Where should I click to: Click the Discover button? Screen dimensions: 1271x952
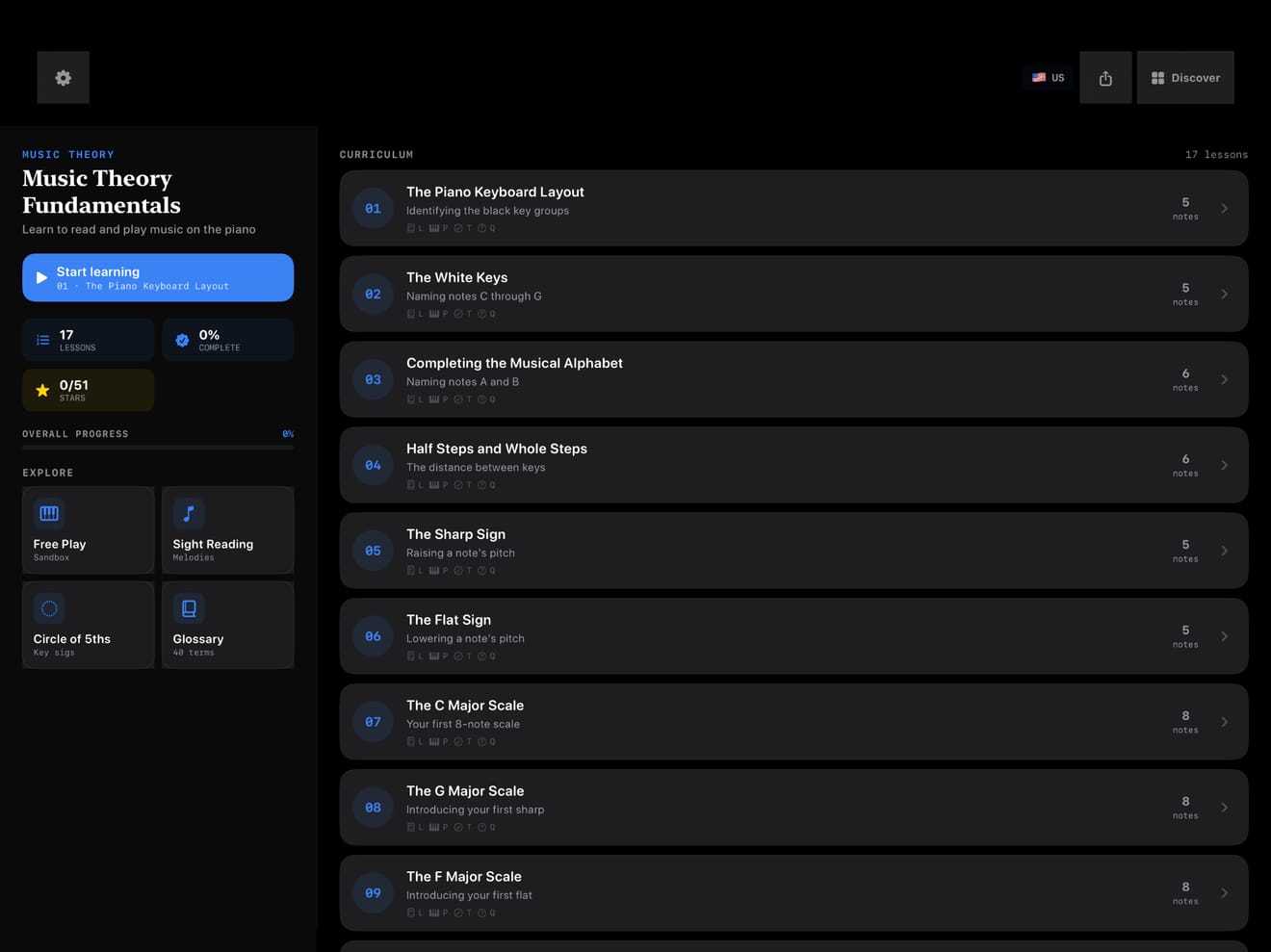pos(1185,78)
